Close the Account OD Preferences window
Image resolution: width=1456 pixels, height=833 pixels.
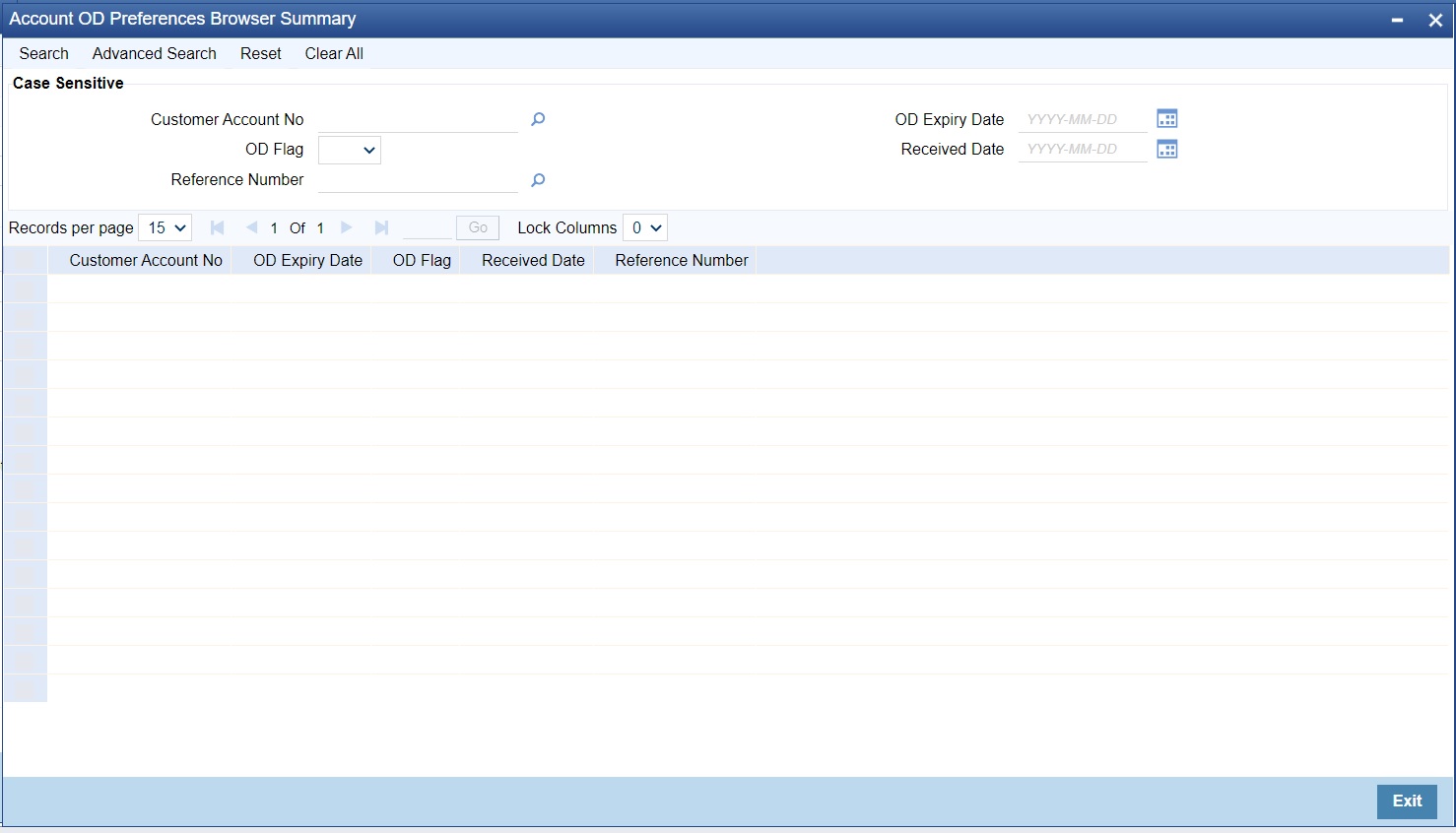click(1435, 20)
